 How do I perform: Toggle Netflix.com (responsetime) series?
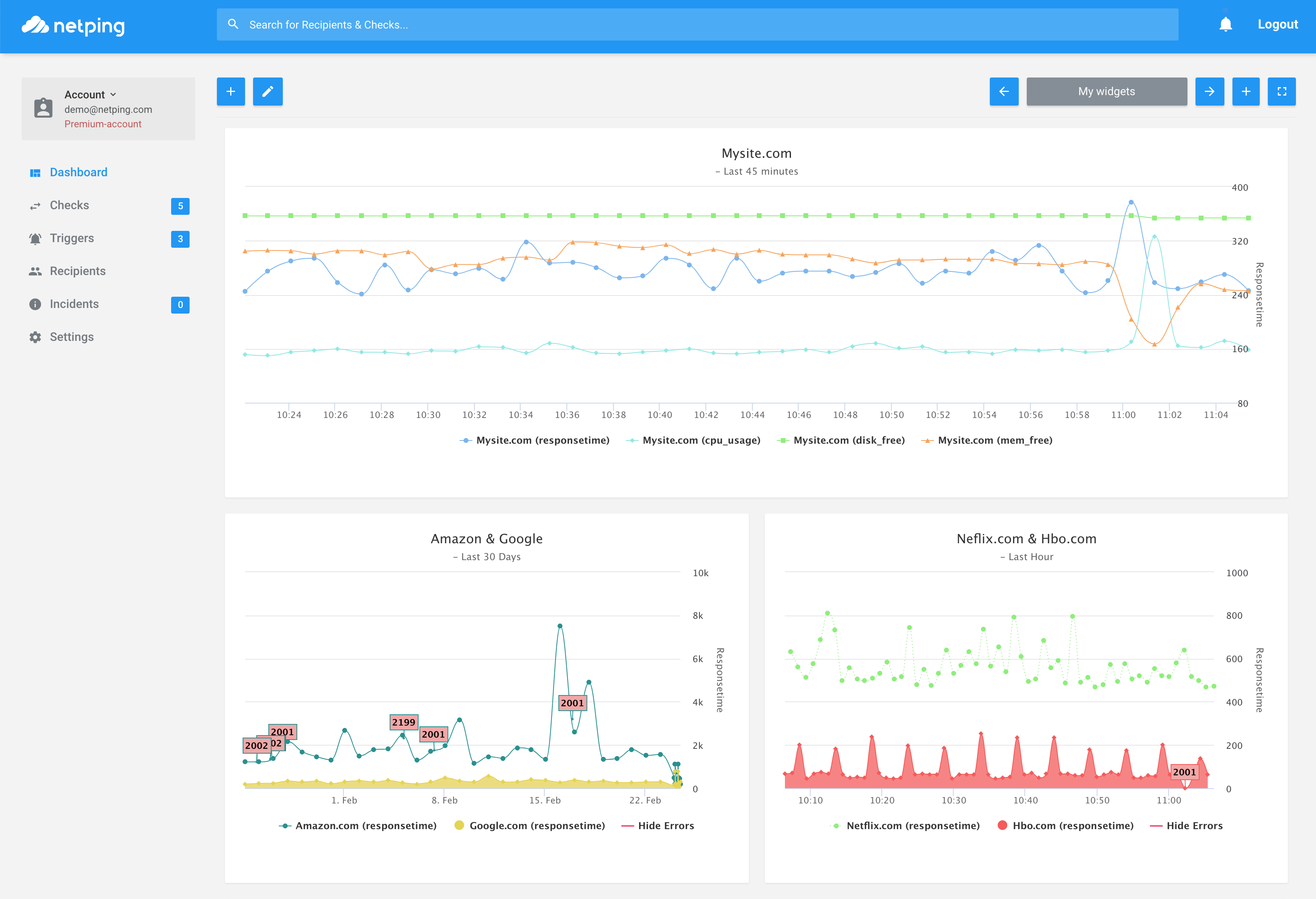click(x=905, y=826)
